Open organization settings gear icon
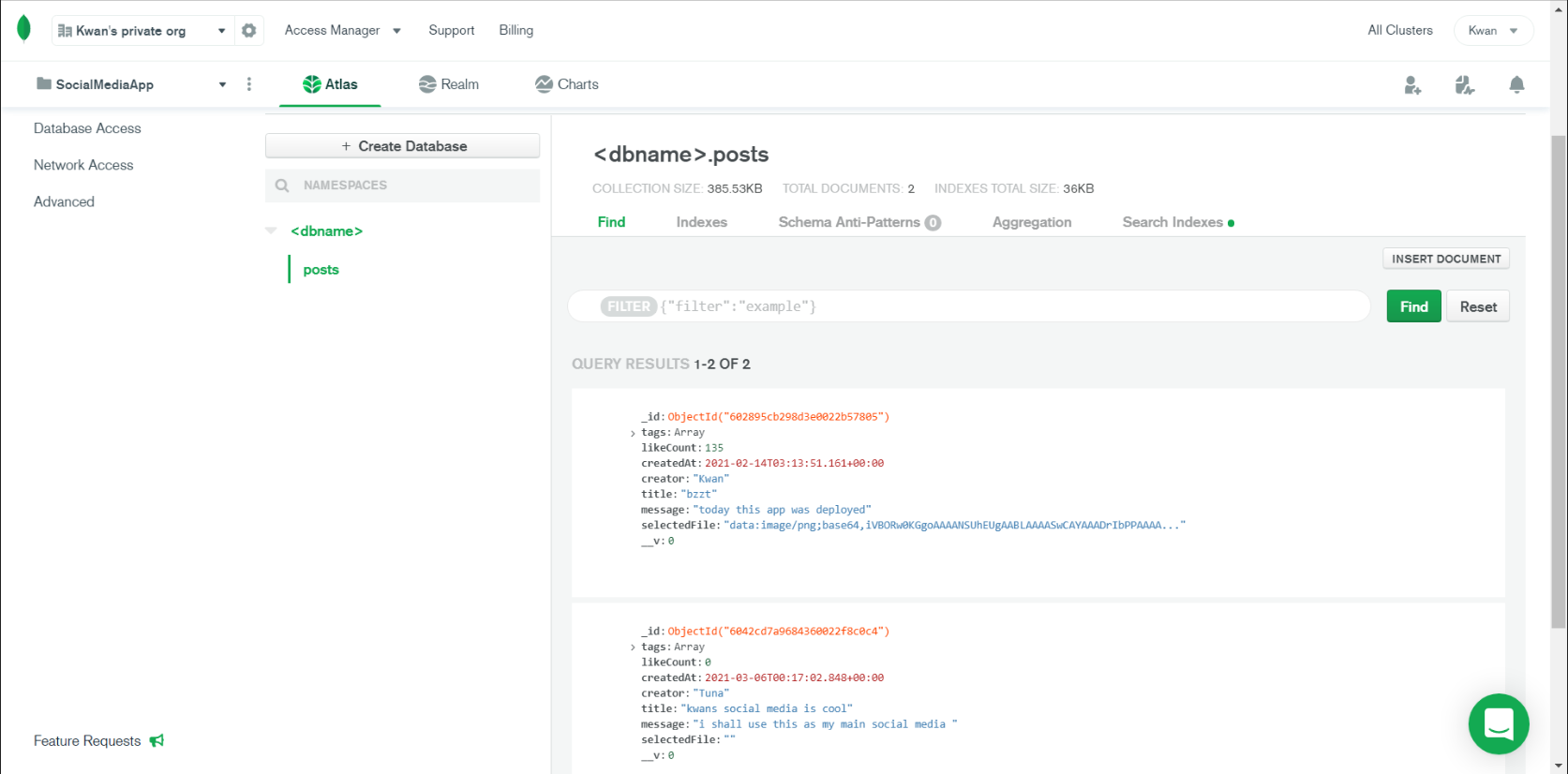The height and width of the screenshot is (774, 1568). pos(248,30)
